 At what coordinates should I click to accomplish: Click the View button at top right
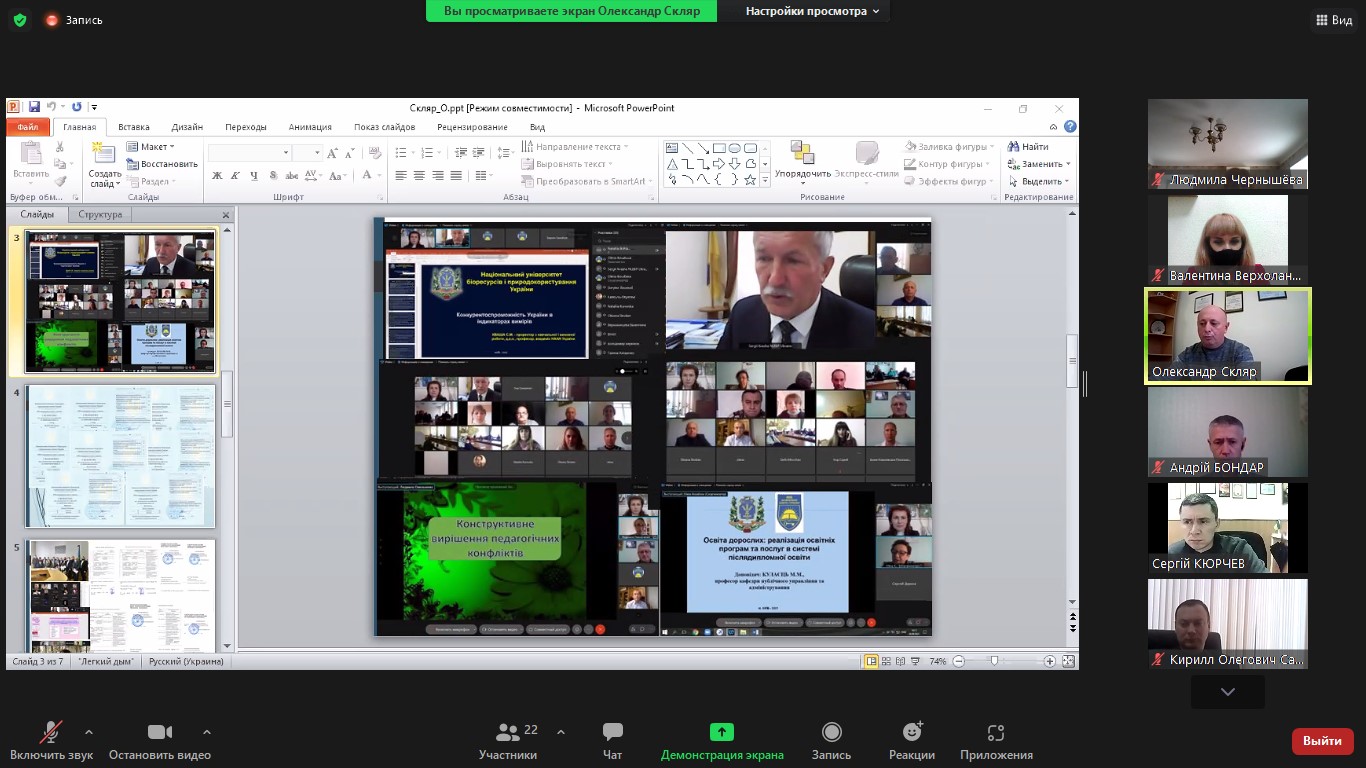[1333, 20]
